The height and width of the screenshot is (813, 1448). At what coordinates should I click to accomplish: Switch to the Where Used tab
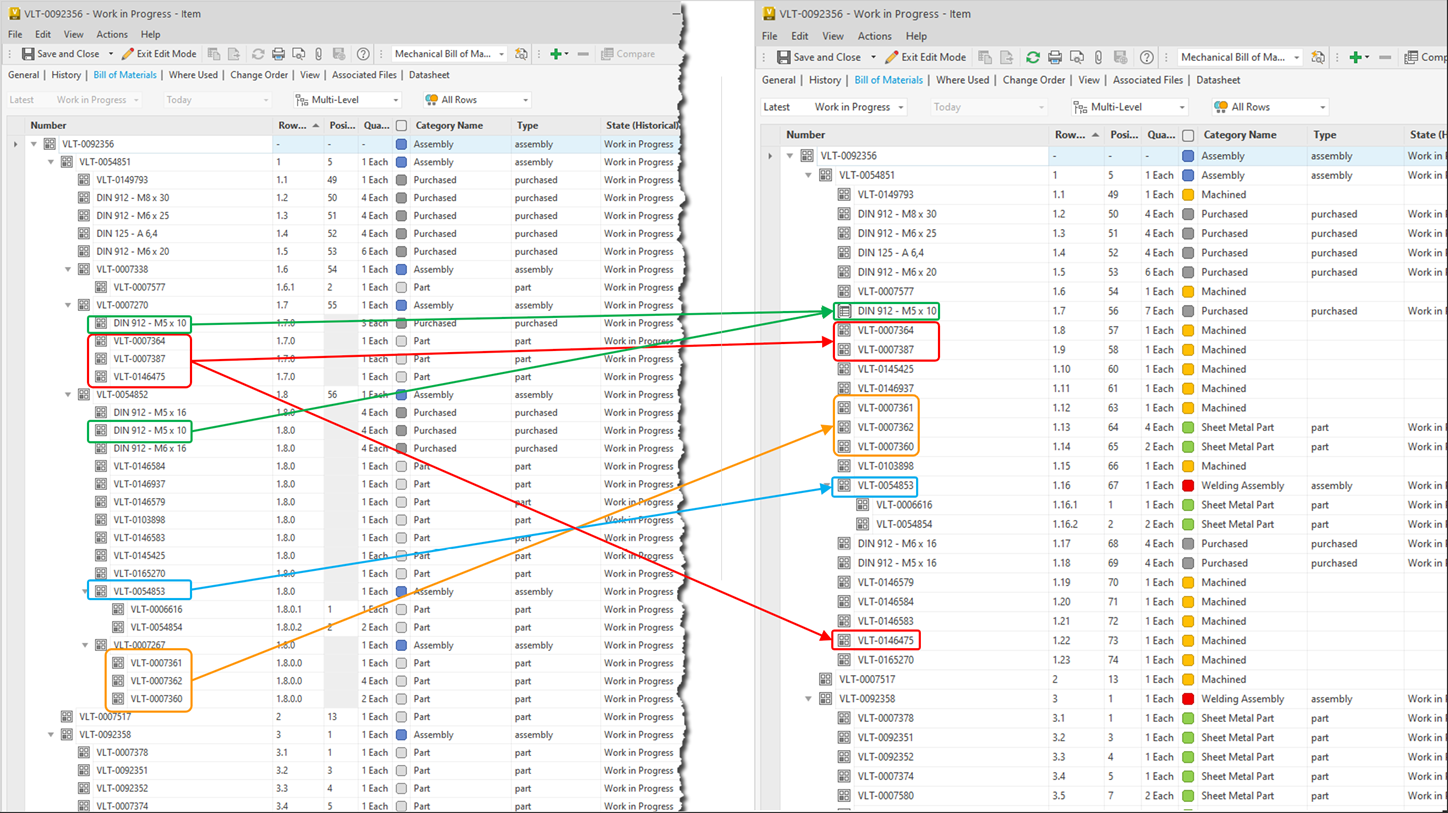coord(193,75)
